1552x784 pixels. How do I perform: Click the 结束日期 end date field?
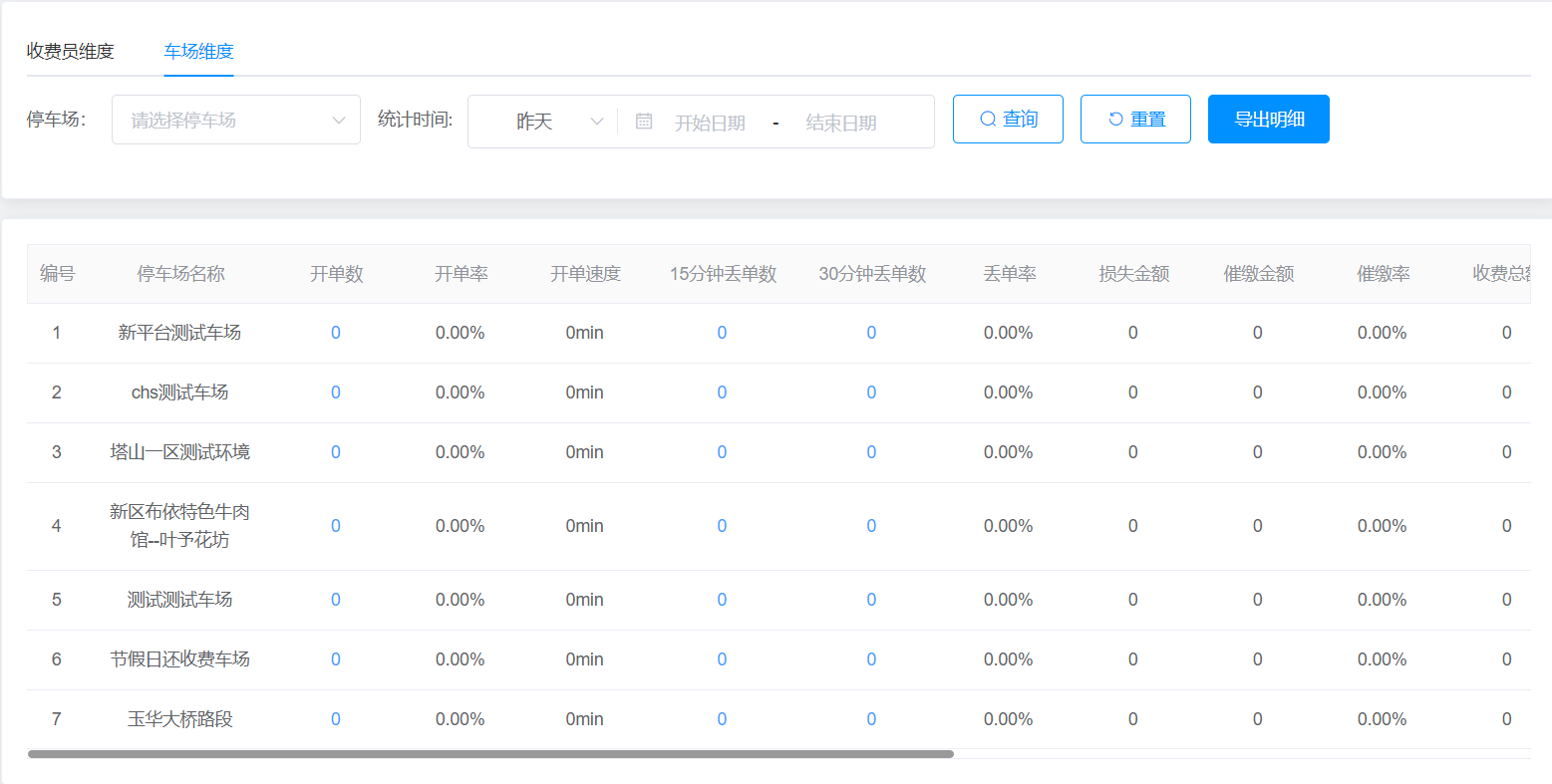point(840,123)
